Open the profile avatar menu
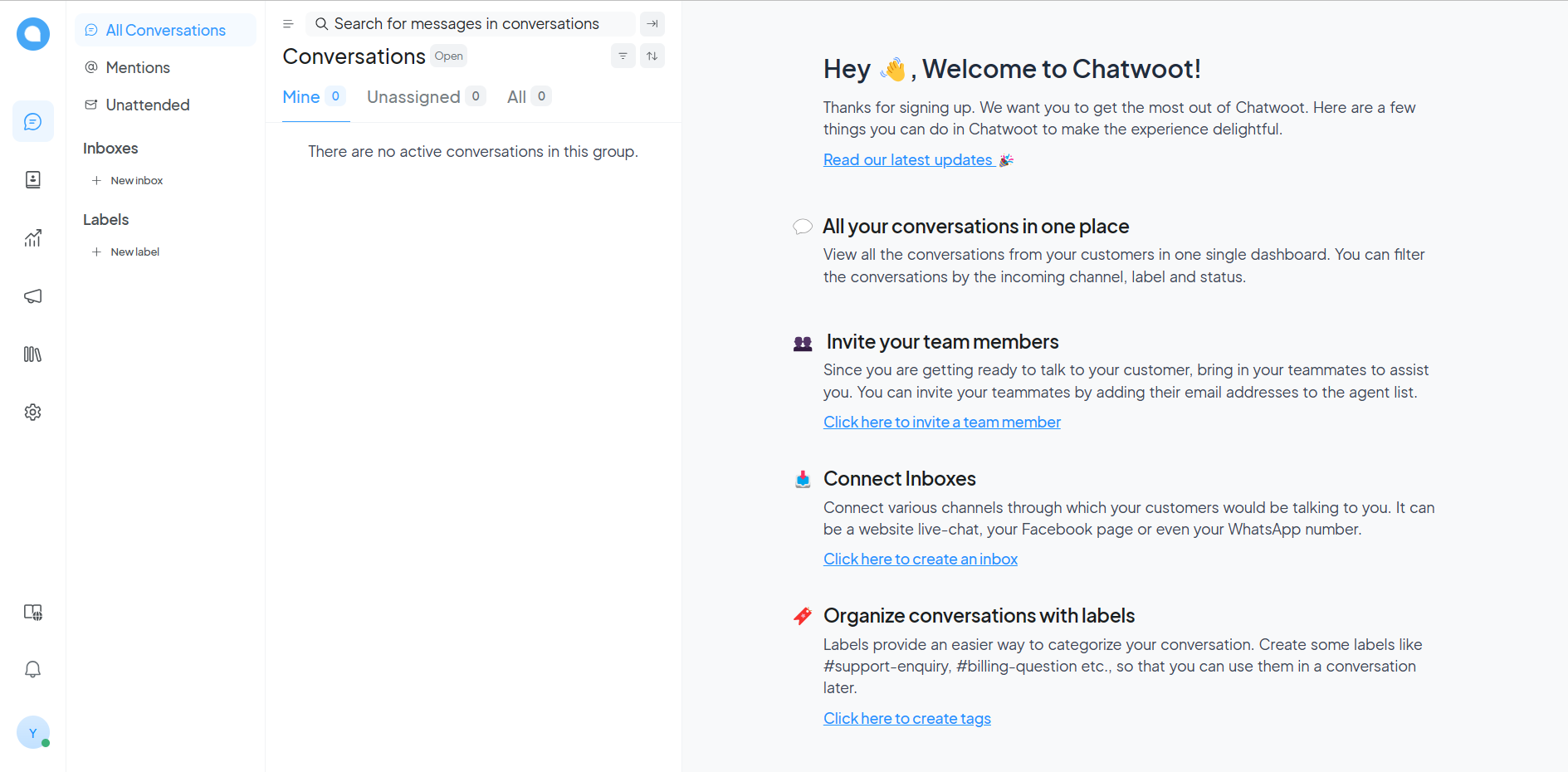The width and height of the screenshot is (1568, 772). pyautogui.click(x=33, y=733)
